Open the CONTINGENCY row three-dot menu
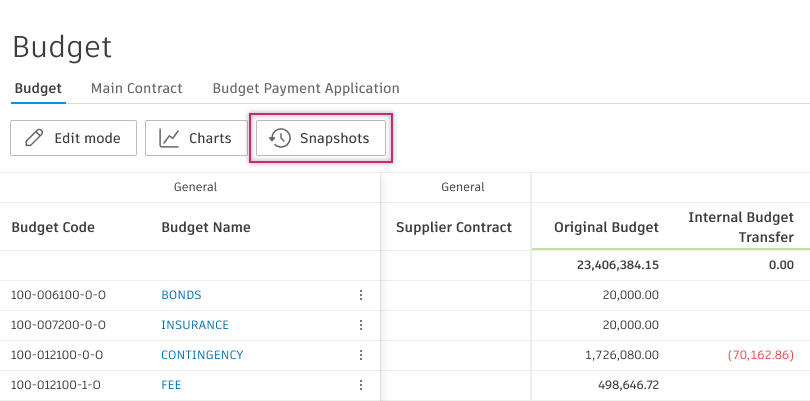 [x=361, y=355]
